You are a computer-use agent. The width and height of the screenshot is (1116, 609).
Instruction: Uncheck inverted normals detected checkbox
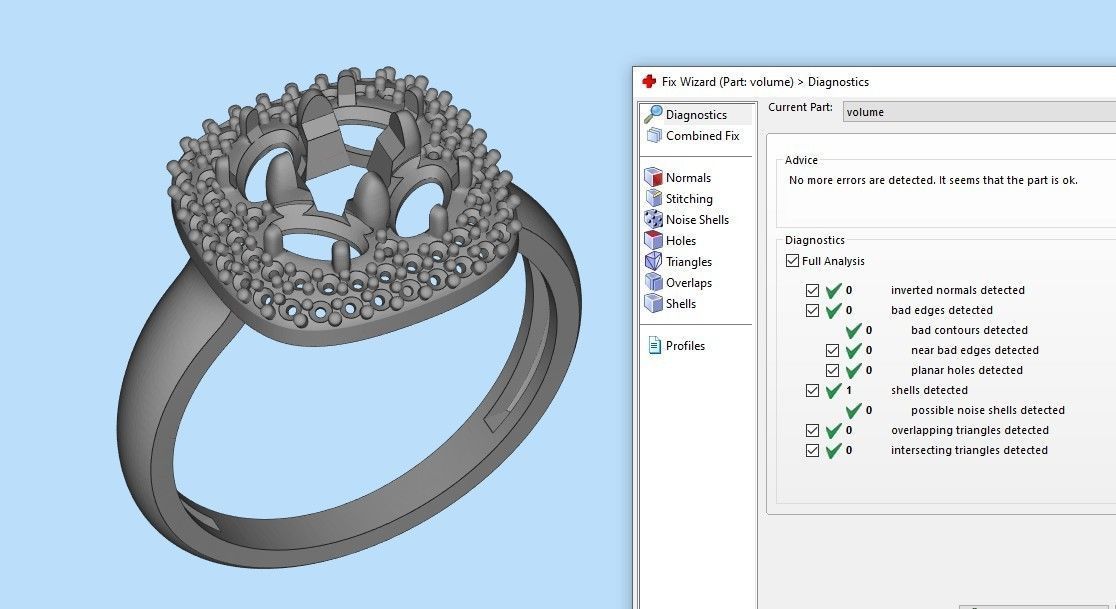coord(812,290)
